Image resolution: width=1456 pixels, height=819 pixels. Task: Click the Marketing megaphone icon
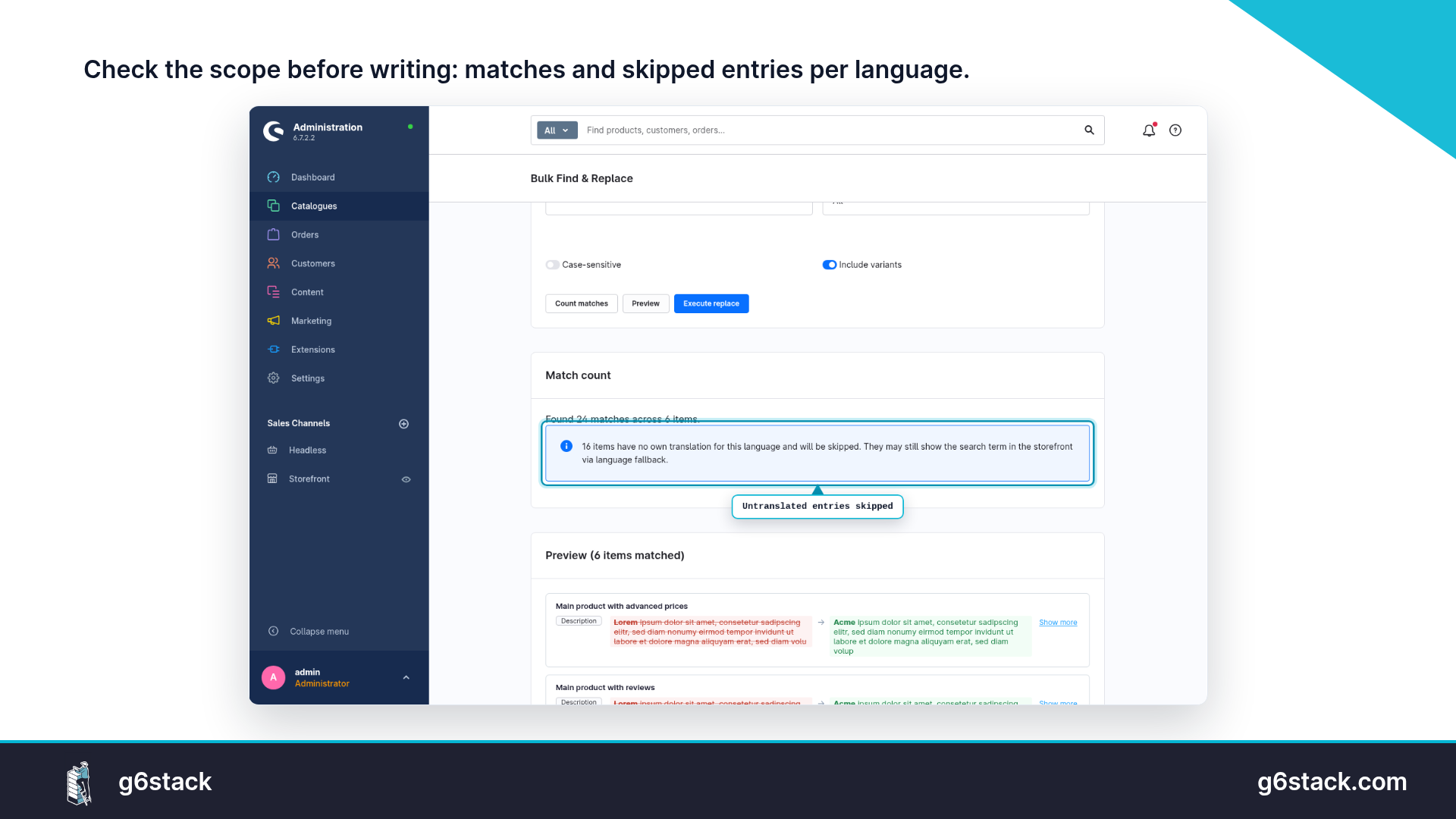(x=274, y=321)
